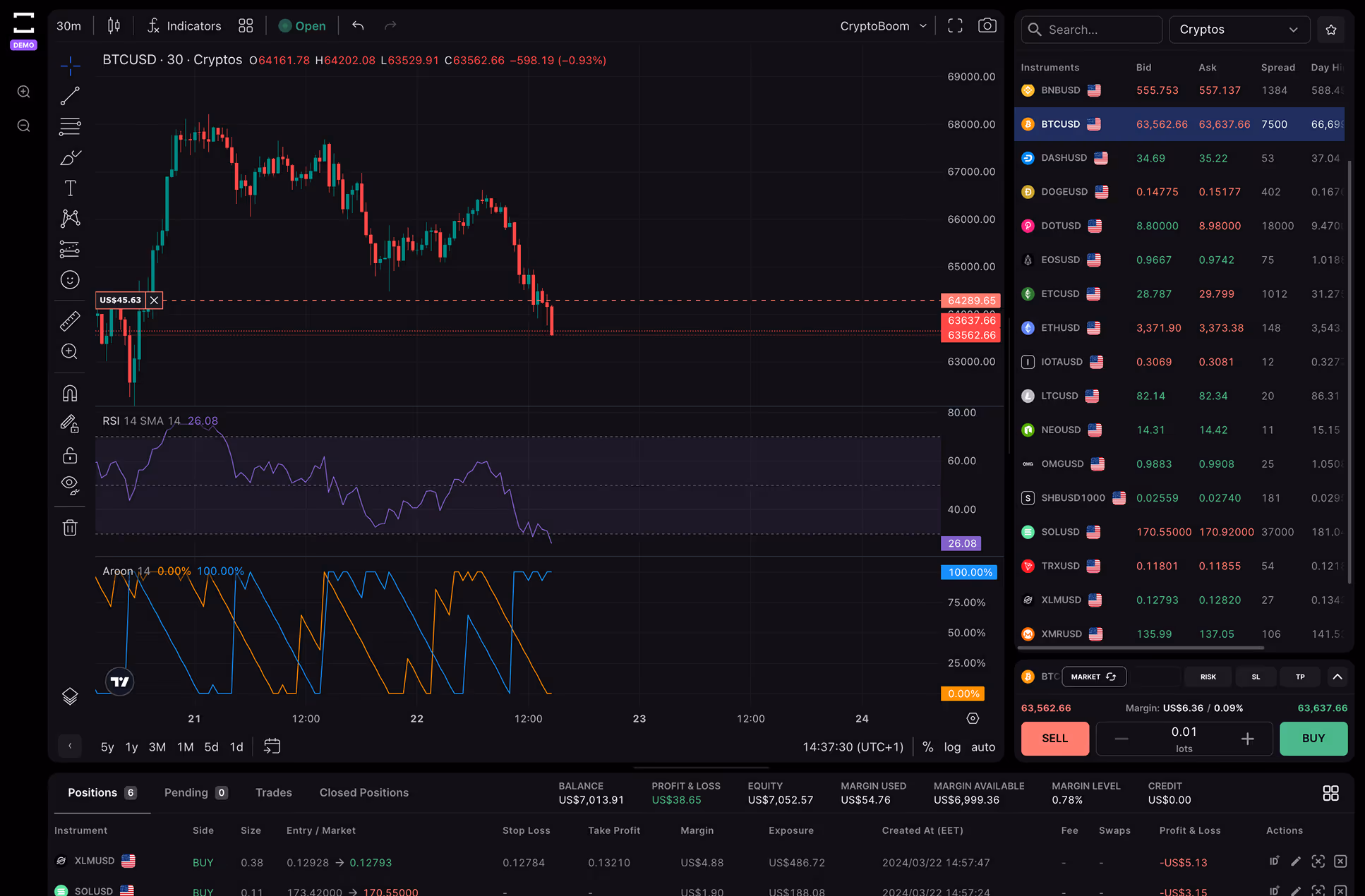Open the Fibonacci retracement tools

[x=70, y=126]
